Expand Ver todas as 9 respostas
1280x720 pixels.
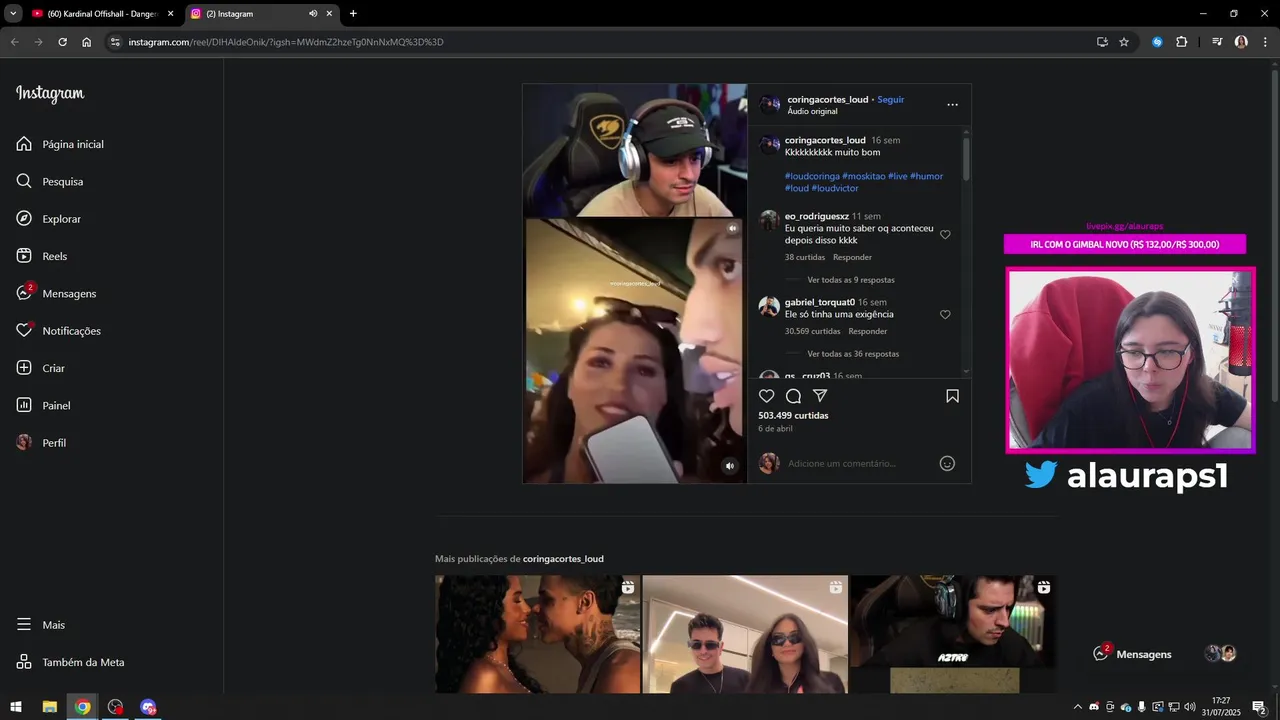(x=851, y=280)
